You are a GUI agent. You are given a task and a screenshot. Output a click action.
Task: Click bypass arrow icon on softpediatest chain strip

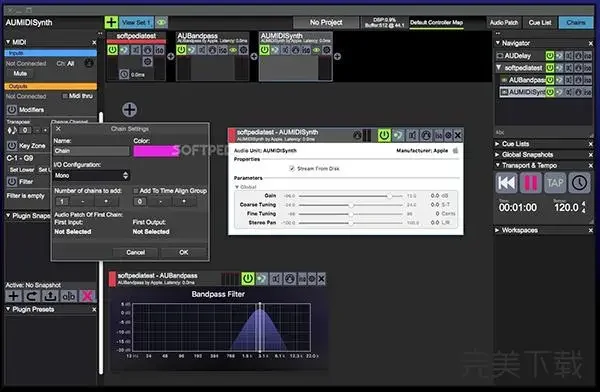coord(124,50)
